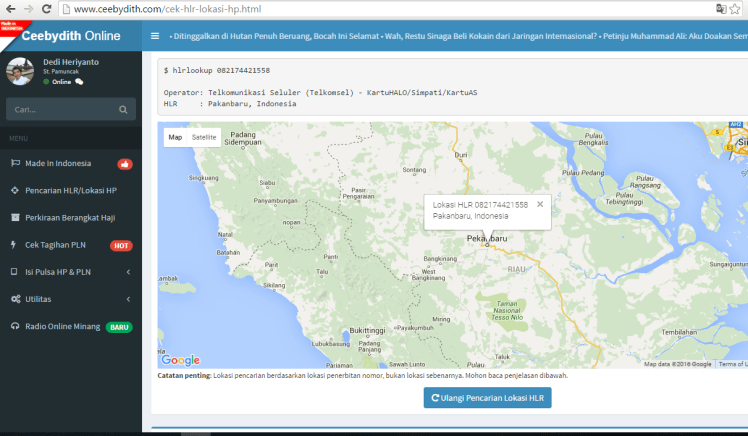Image resolution: width=748 pixels, height=436 pixels.
Task: Click the thumbs-up badge on Made In Indonesia
Action: point(125,164)
